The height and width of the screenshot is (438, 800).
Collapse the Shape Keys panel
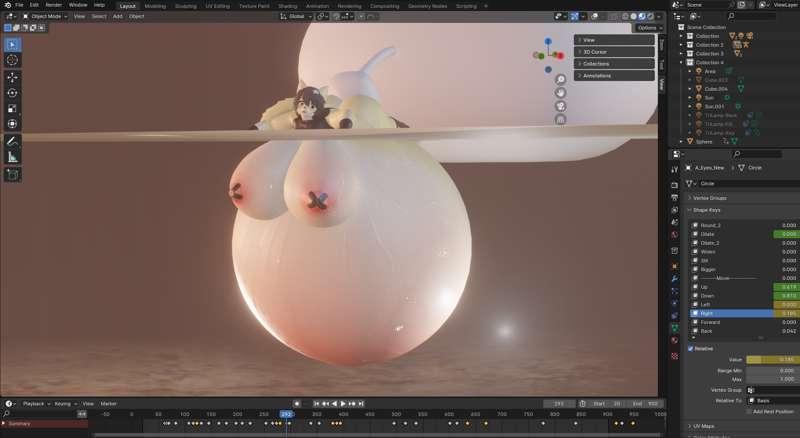(707, 210)
